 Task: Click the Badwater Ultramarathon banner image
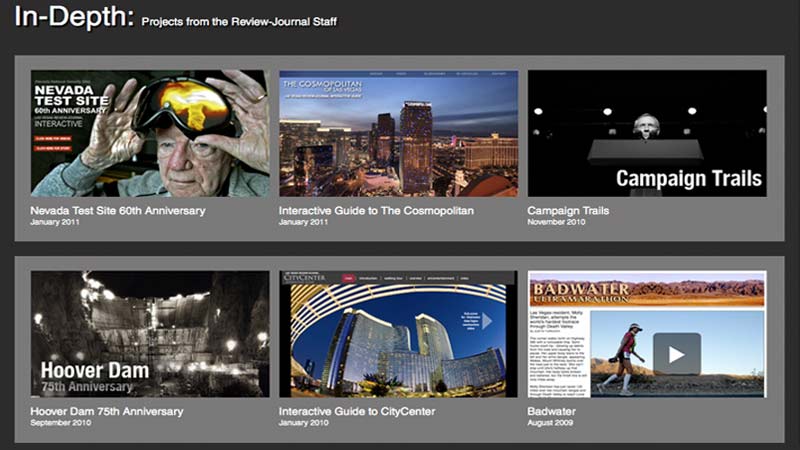[x=647, y=289]
